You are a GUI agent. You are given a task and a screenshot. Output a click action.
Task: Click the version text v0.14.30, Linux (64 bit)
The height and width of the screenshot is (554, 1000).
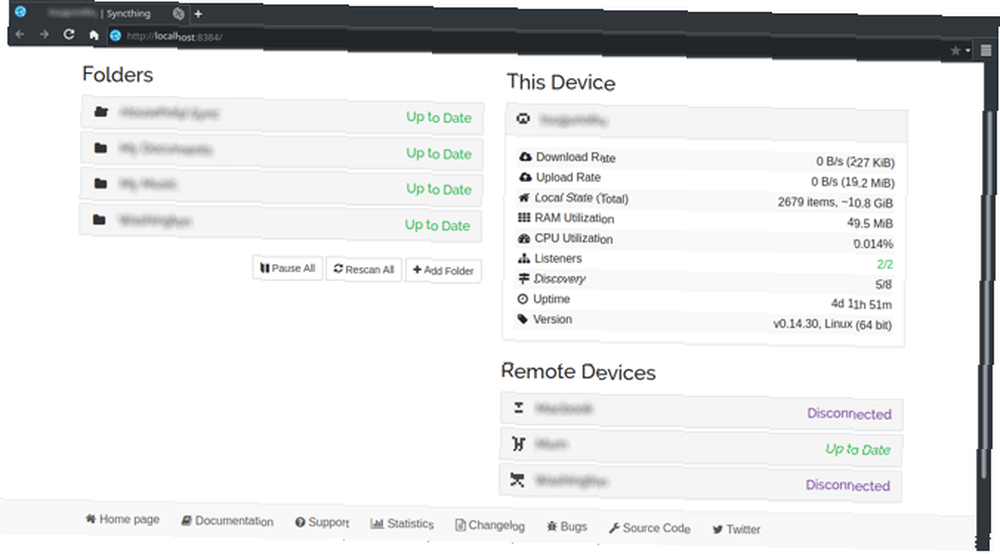tap(832, 324)
